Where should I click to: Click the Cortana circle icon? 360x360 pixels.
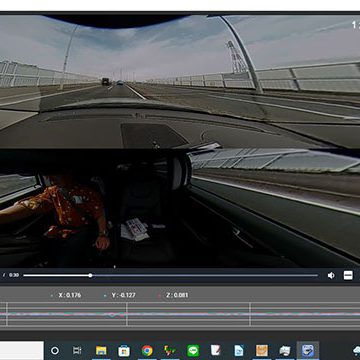coord(55,351)
